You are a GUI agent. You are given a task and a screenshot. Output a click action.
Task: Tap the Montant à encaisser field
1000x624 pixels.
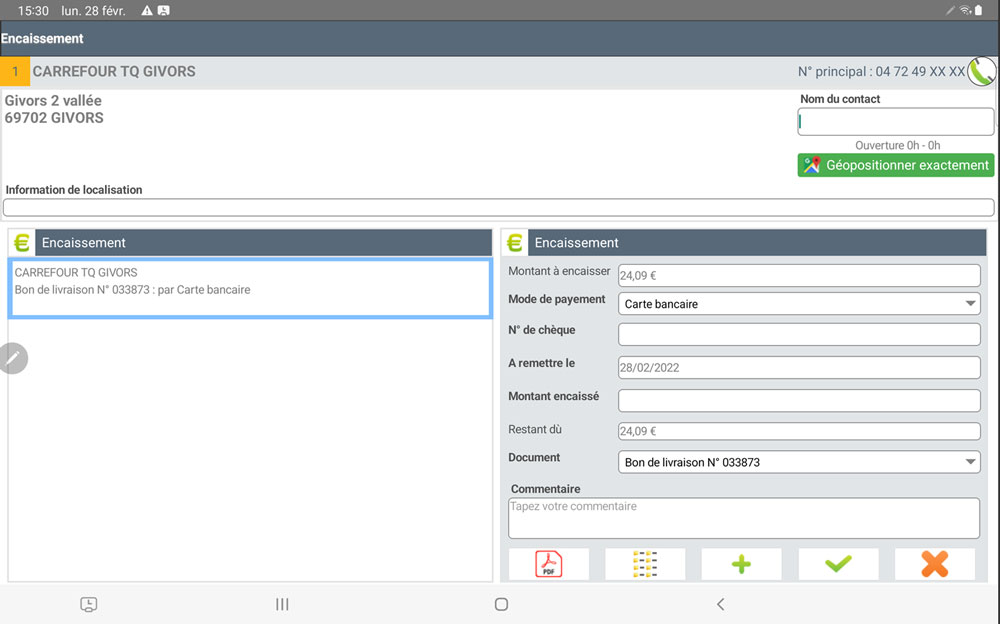(799, 276)
